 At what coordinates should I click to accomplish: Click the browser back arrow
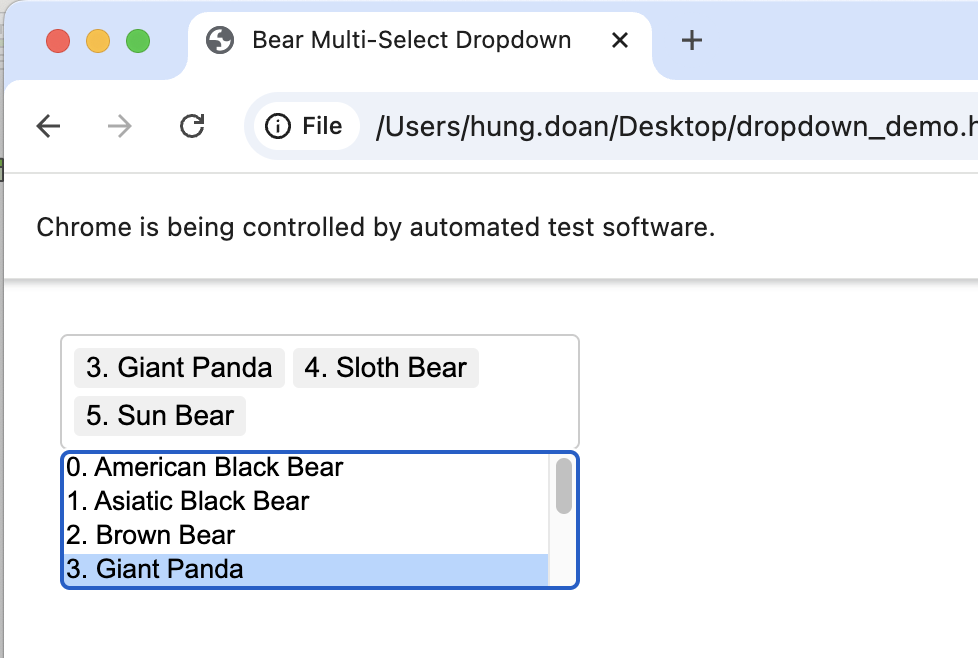[48, 126]
